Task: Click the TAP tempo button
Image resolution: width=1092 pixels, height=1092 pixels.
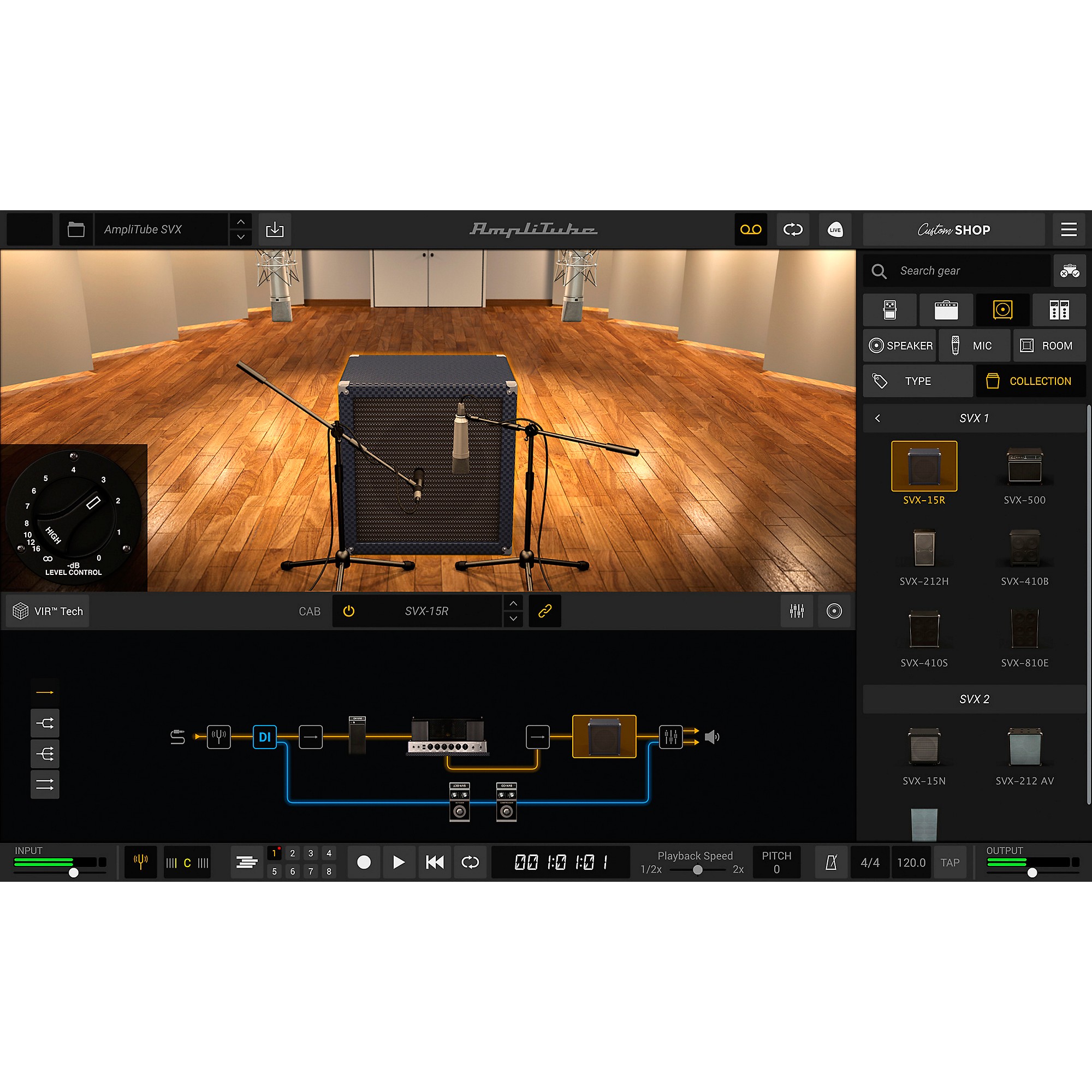Action: click(x=951, y=862)
